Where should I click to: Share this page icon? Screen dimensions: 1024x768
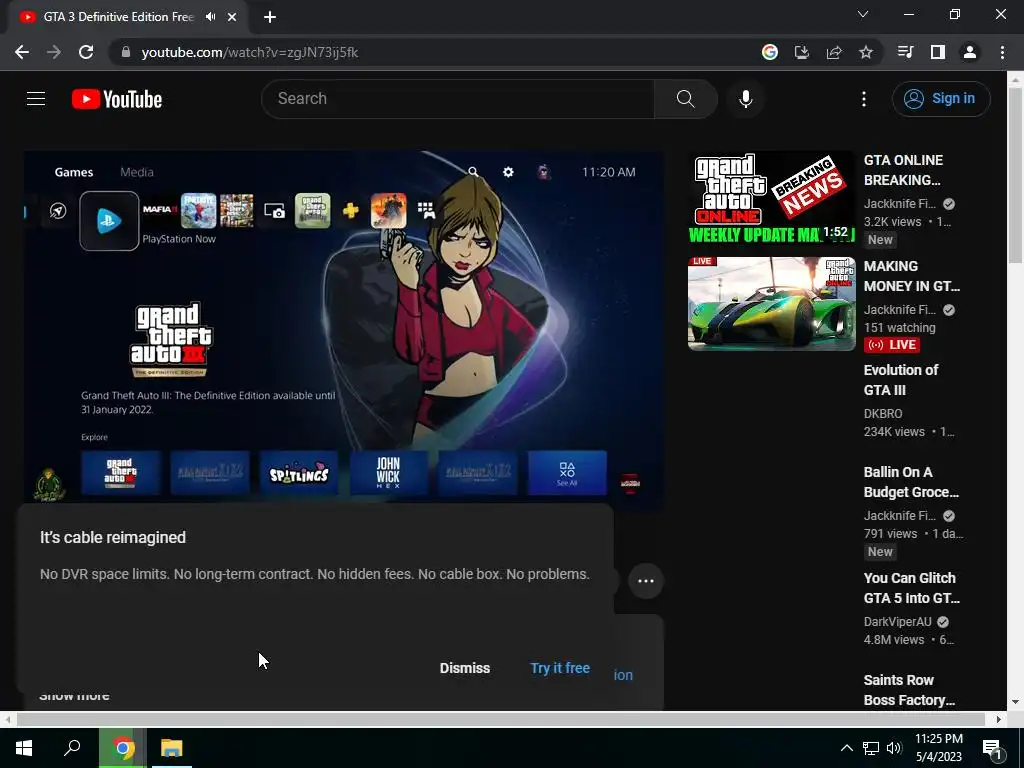click(x=834, y=52)
